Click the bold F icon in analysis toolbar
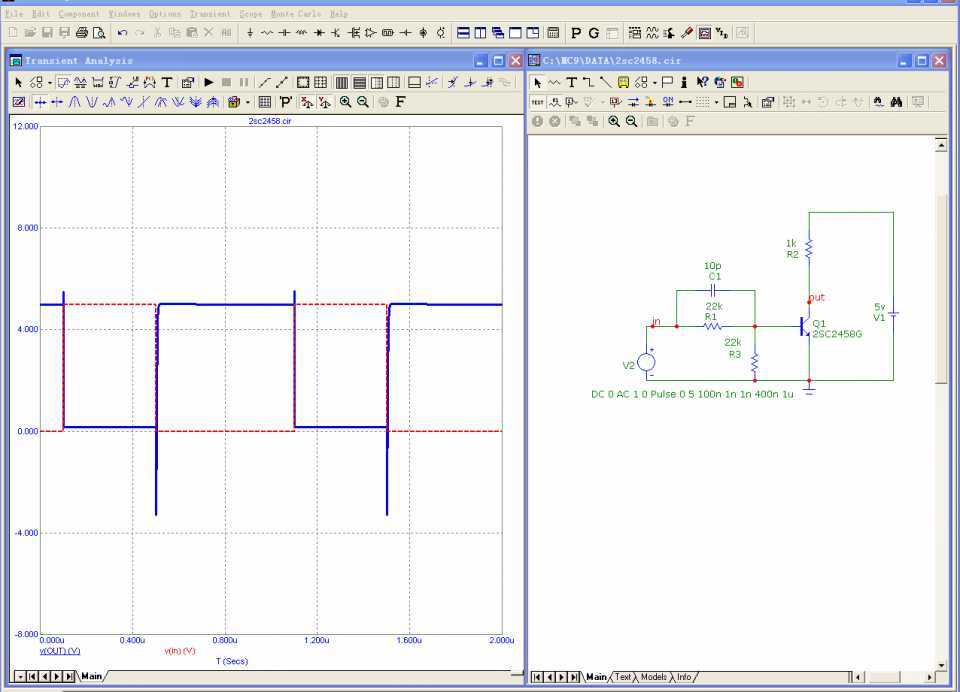 pos(400,102)
